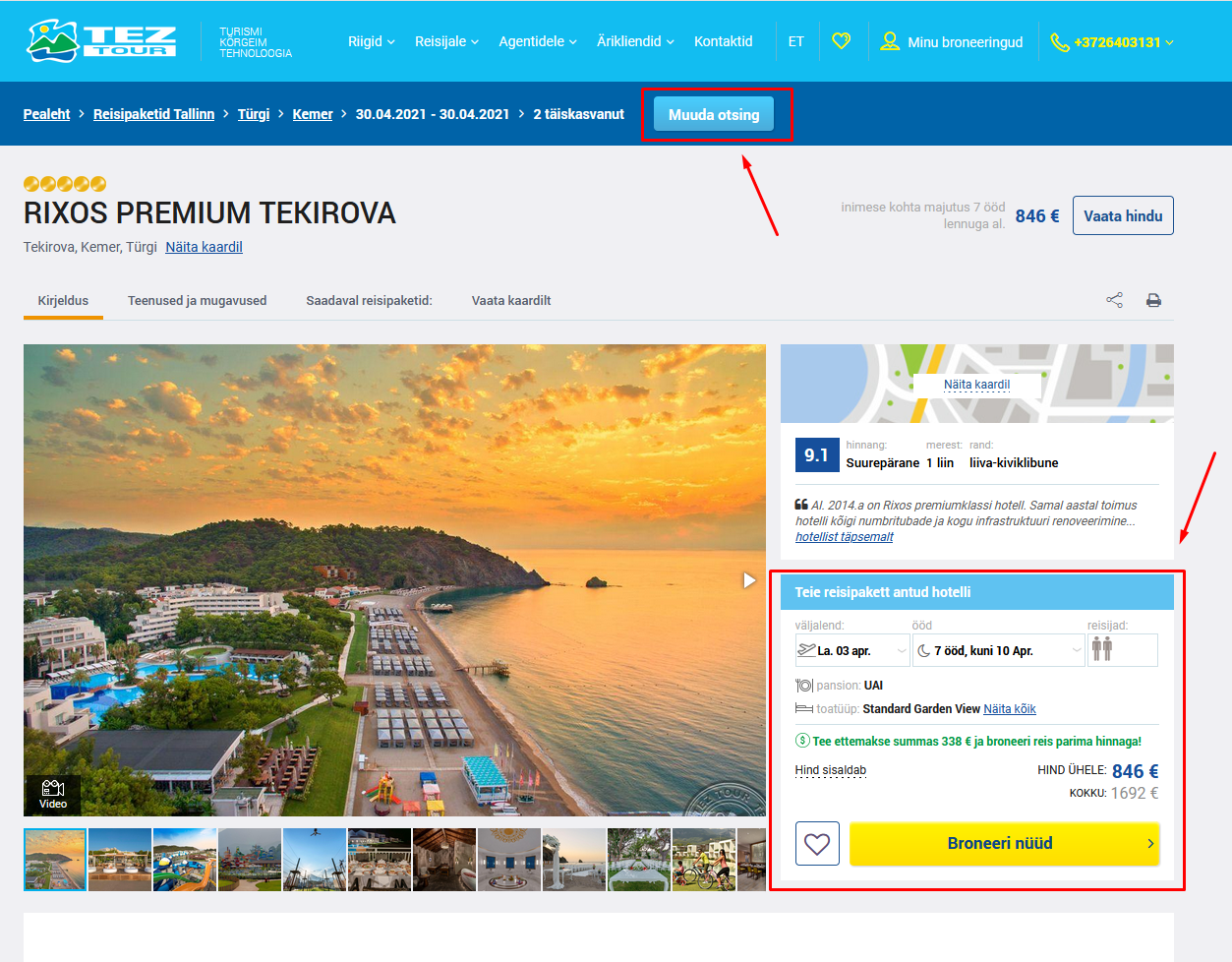
Task: Select first sunset beach thumbnail
Action: [55, 860]
